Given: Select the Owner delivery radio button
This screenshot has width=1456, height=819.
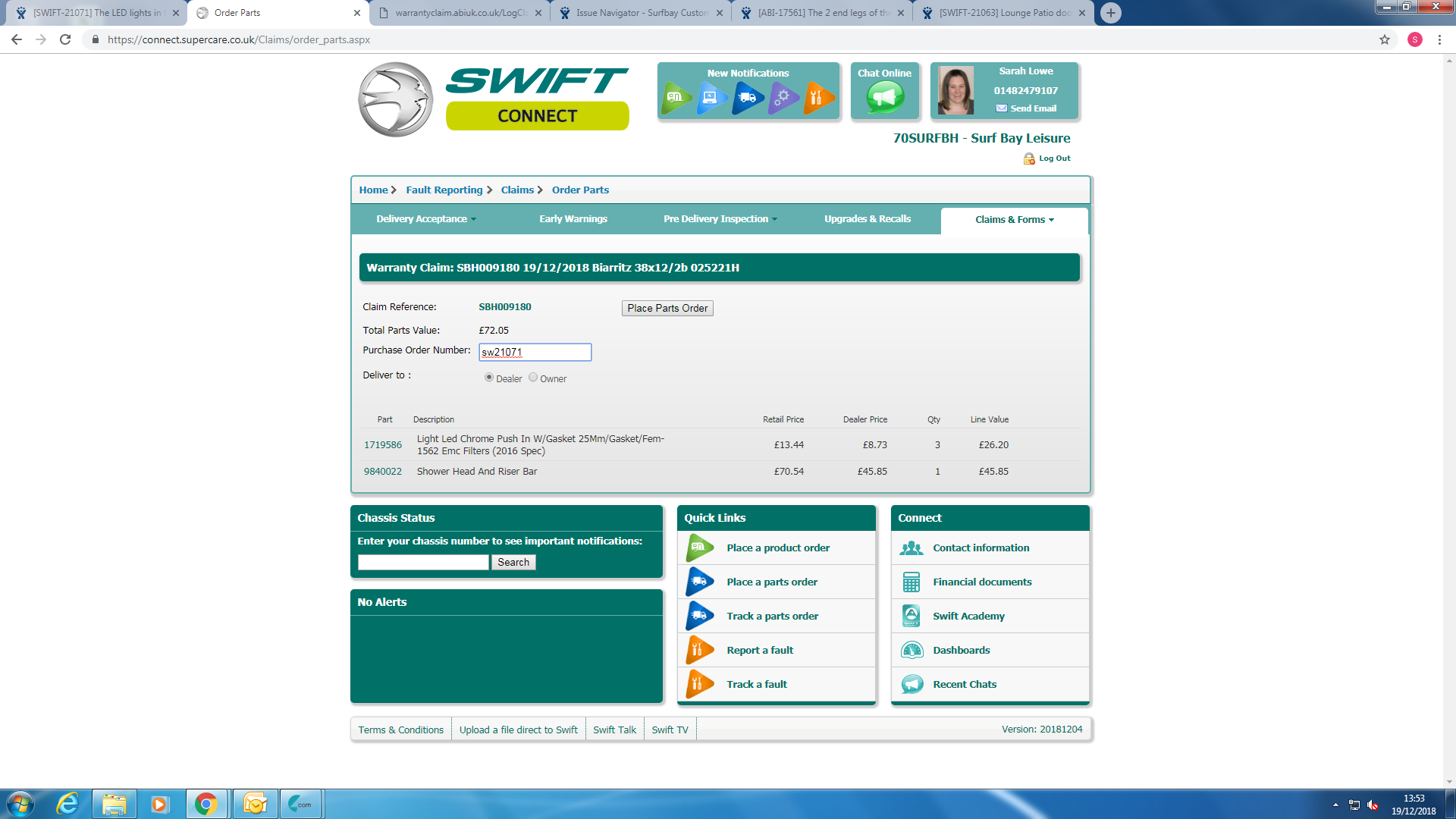Looking at the screenshot, I should point(533,378).
